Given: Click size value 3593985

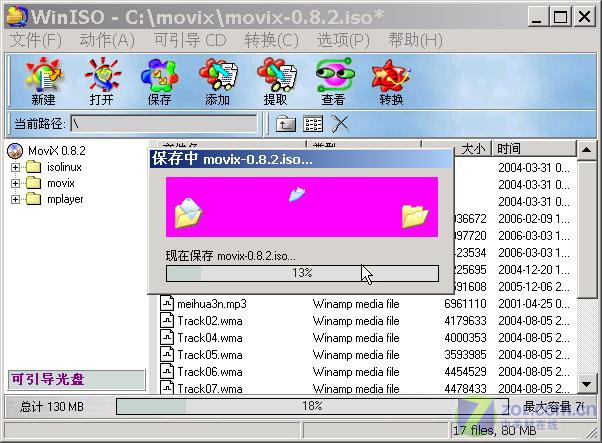Looking at the screenshot, I should coord(465,355).
